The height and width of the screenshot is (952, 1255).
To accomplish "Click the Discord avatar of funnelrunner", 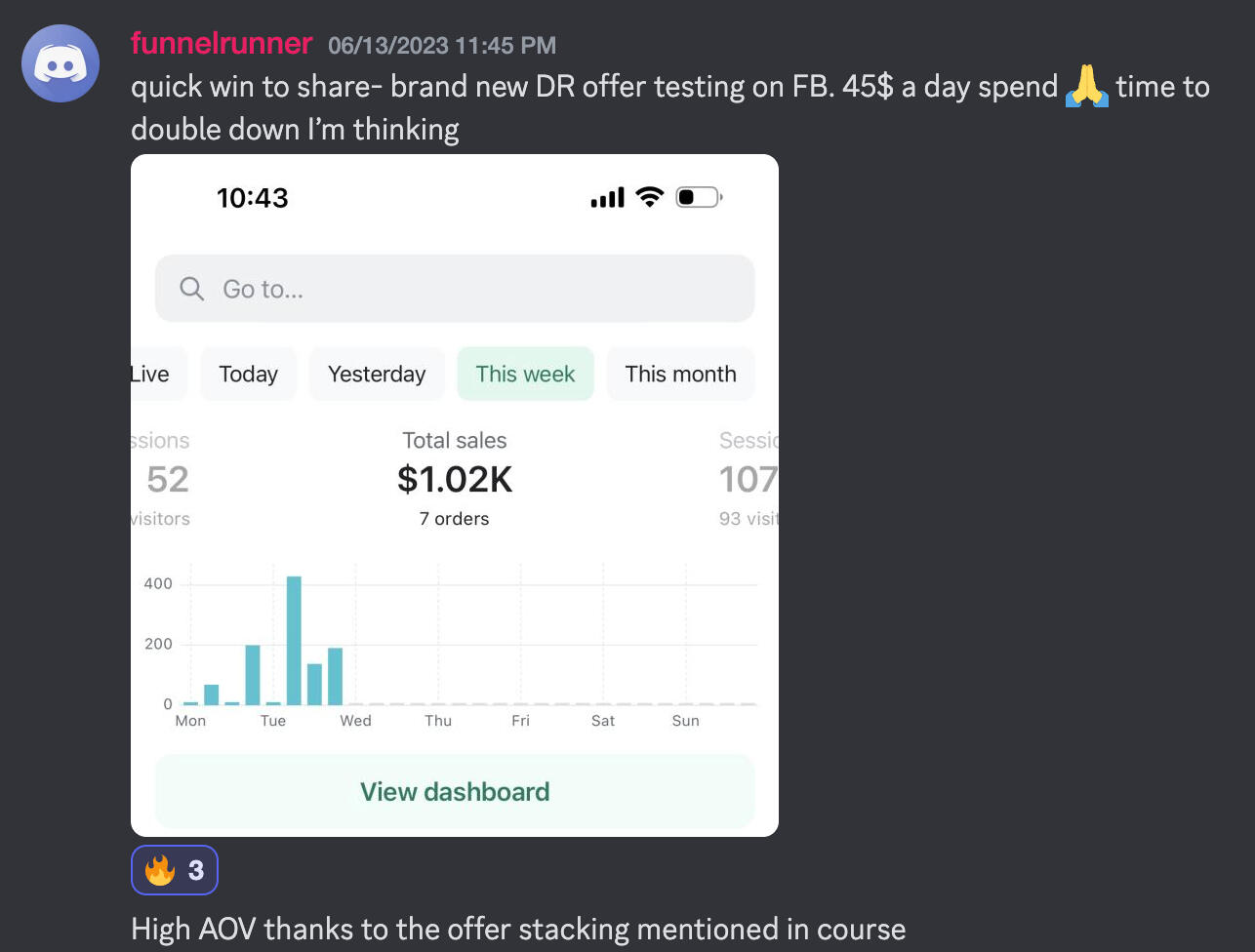I will [61, 63].
